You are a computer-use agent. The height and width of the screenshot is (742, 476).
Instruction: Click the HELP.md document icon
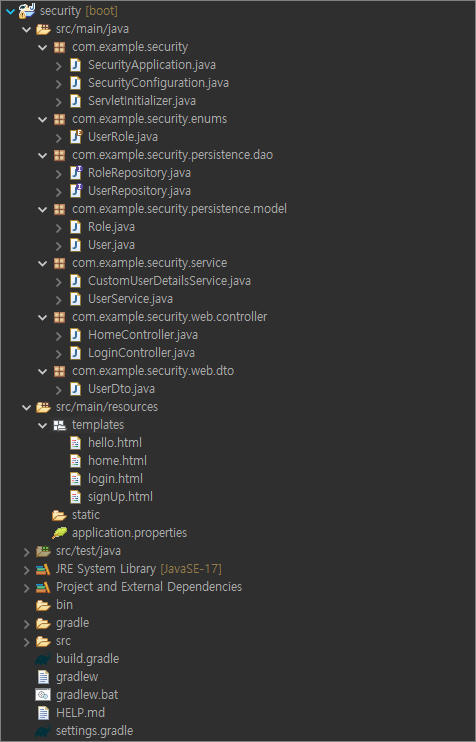[x=43, y=713]
